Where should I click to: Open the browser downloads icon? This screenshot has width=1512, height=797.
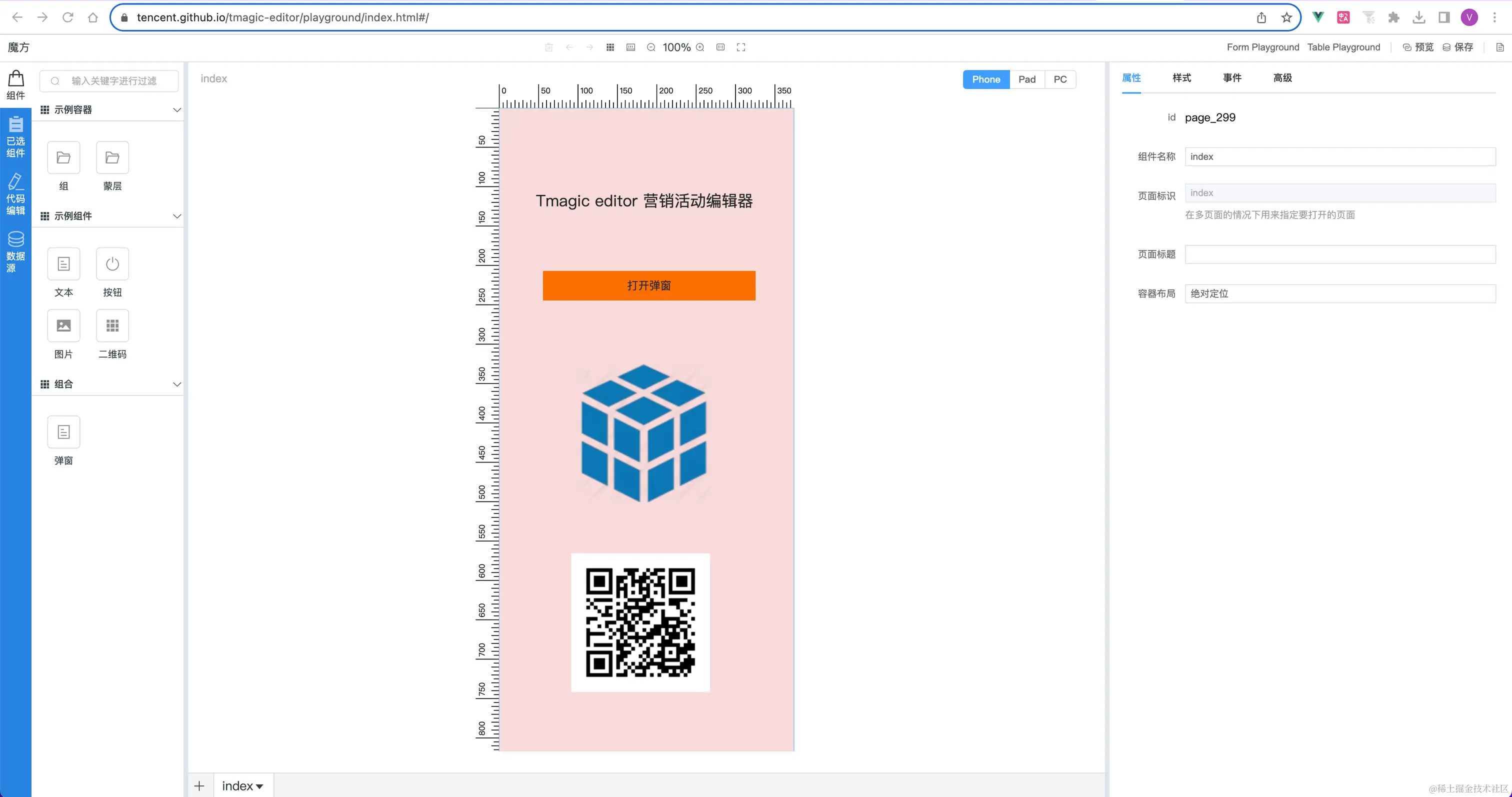[x=1419, y=17]
